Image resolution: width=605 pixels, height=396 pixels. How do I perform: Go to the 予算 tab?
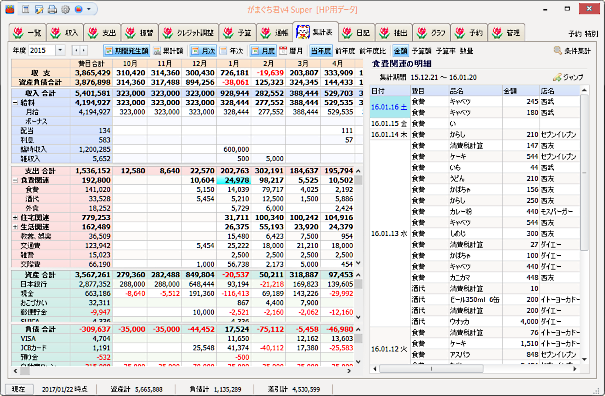(x=237, y=33)
